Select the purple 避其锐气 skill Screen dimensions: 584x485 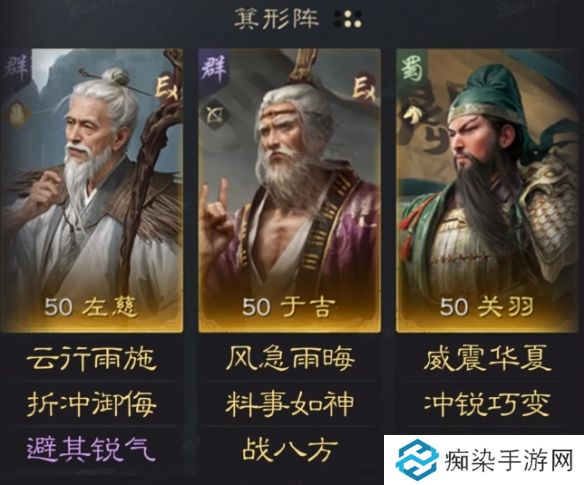tap(91, 449)
